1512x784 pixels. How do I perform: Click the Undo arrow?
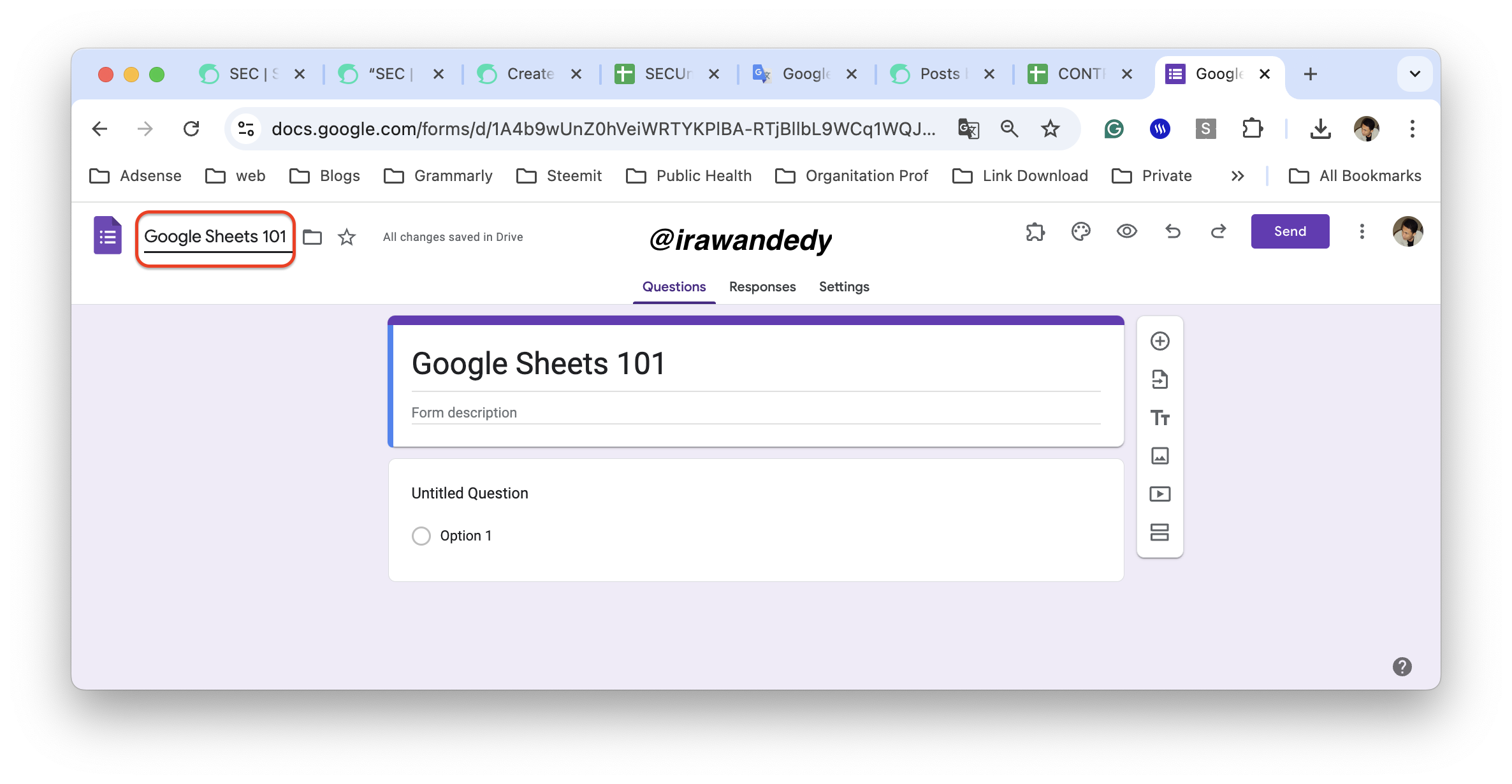point(1172,231)
